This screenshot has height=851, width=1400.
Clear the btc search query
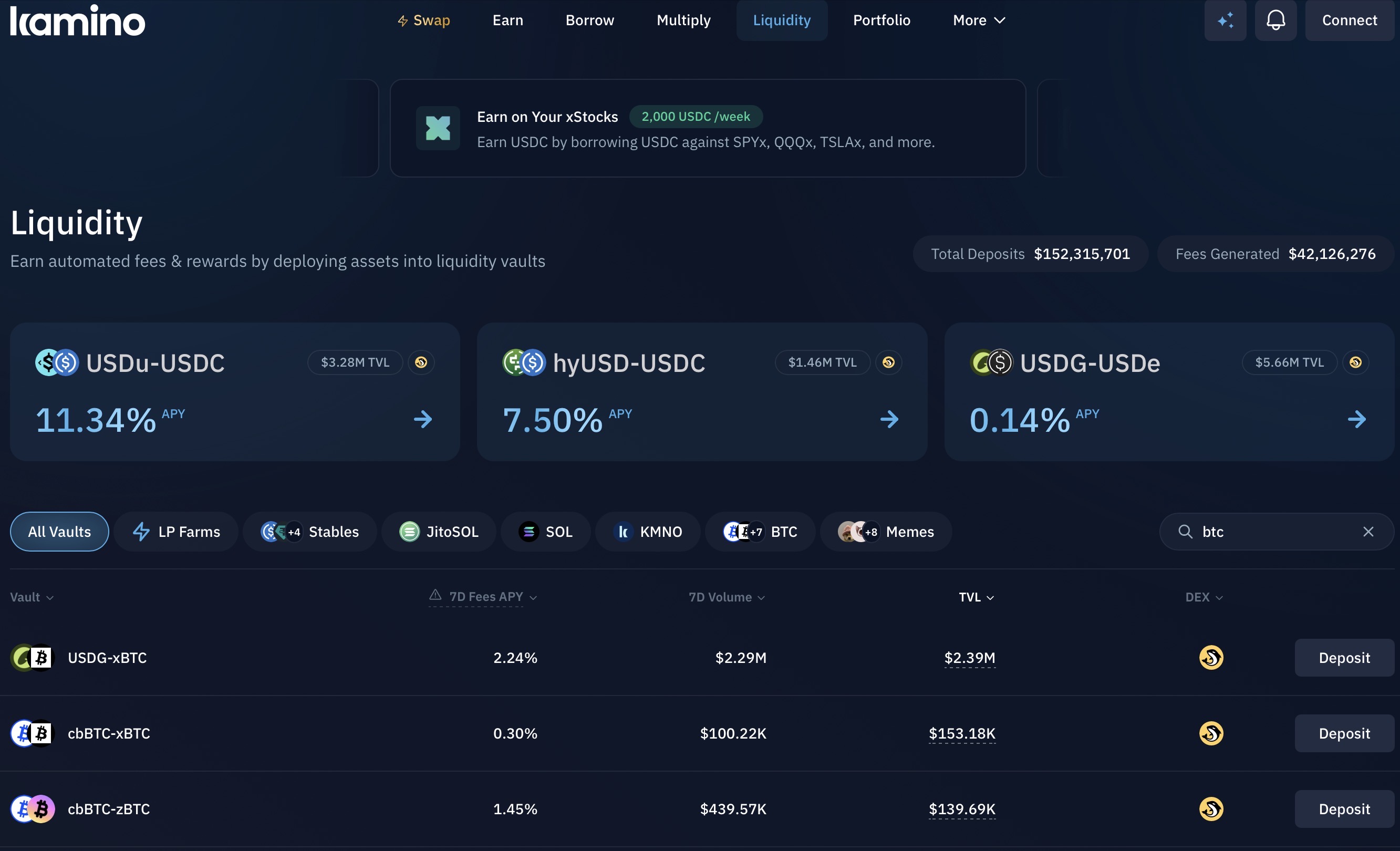1368,532
